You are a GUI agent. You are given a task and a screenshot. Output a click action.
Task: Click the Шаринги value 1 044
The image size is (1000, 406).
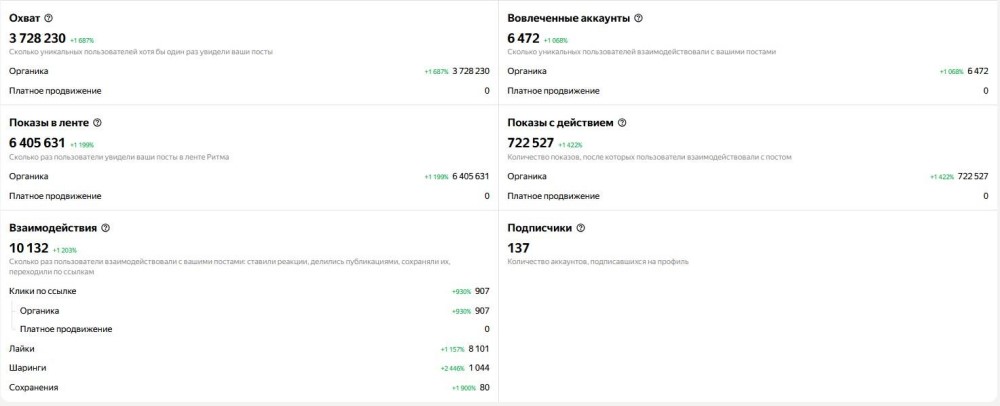[479, 368]
